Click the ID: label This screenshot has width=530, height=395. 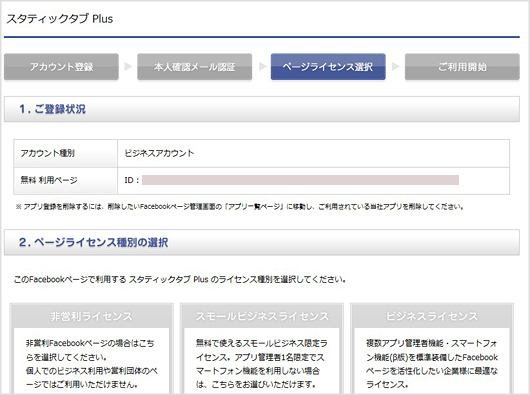click(x=131, y=180)
